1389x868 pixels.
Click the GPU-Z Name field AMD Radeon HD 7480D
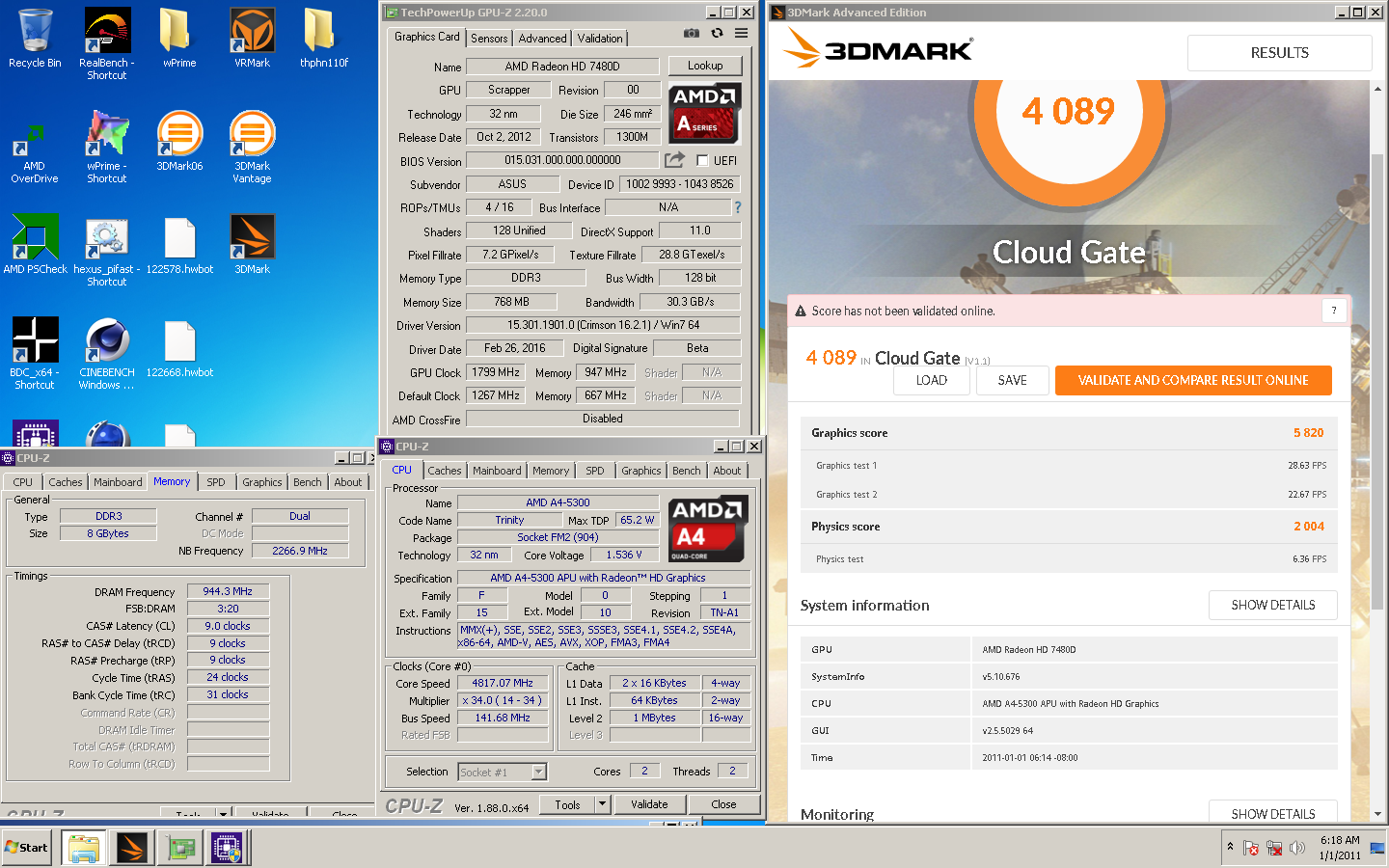562,67
